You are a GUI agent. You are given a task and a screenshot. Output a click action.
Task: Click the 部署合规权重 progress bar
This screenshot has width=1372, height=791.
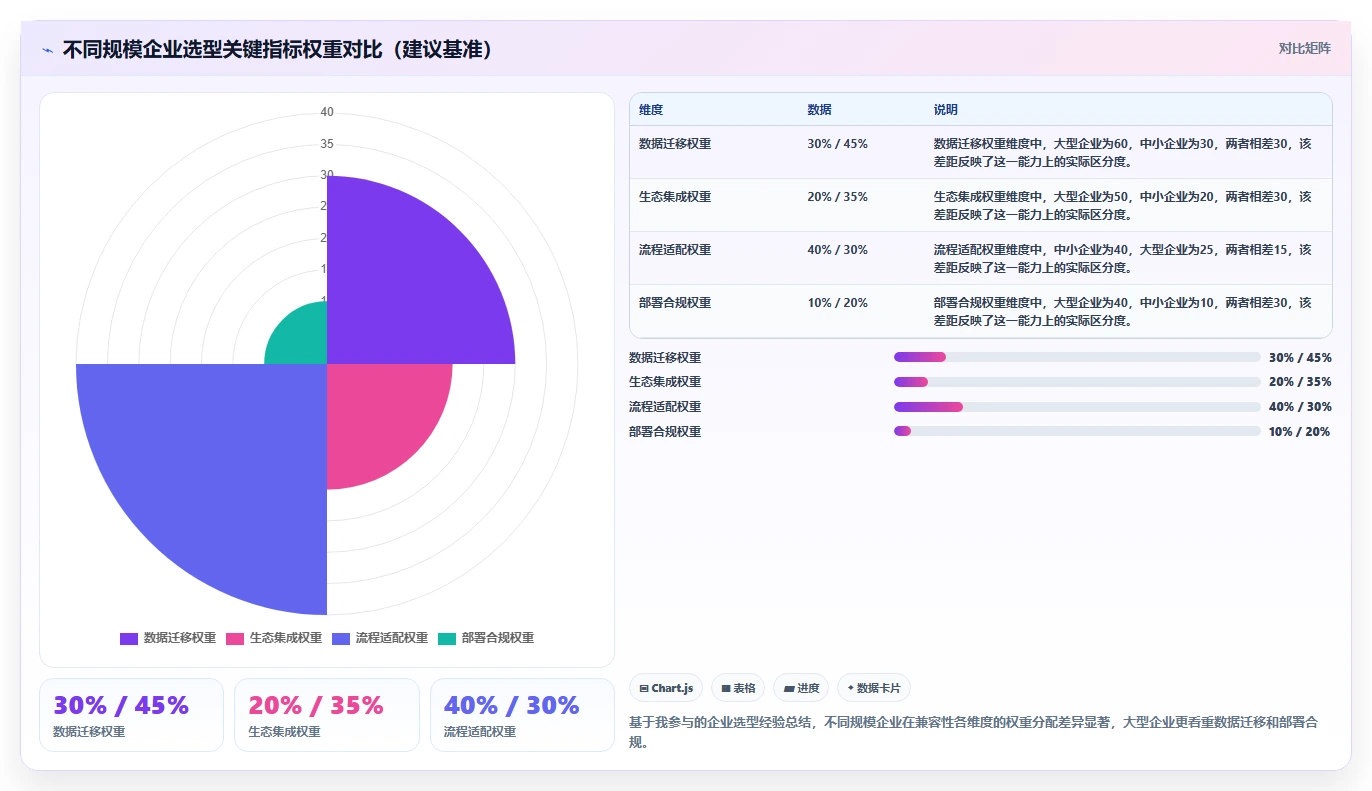(x=1077, y=431)
